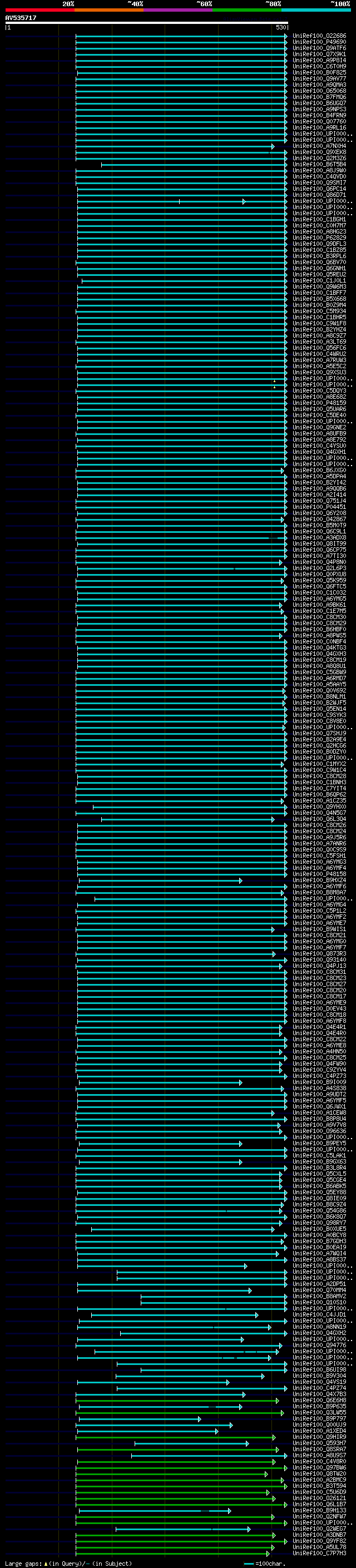Image resolution: width=356 pixels, height=1568 pixels.
Task: Select the UniRef100_P48158 label
Action: pyautogui.click(x=319, y=874)
